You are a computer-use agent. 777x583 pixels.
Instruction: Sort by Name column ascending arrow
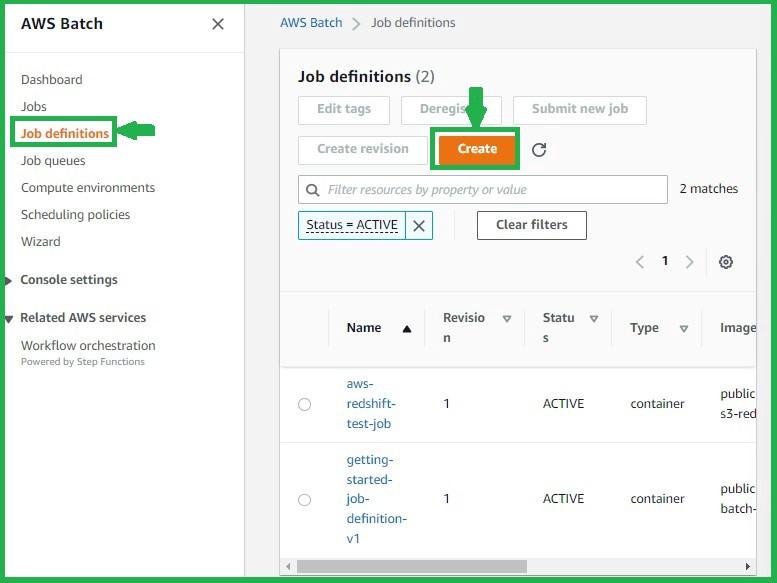tap(407, 329)
